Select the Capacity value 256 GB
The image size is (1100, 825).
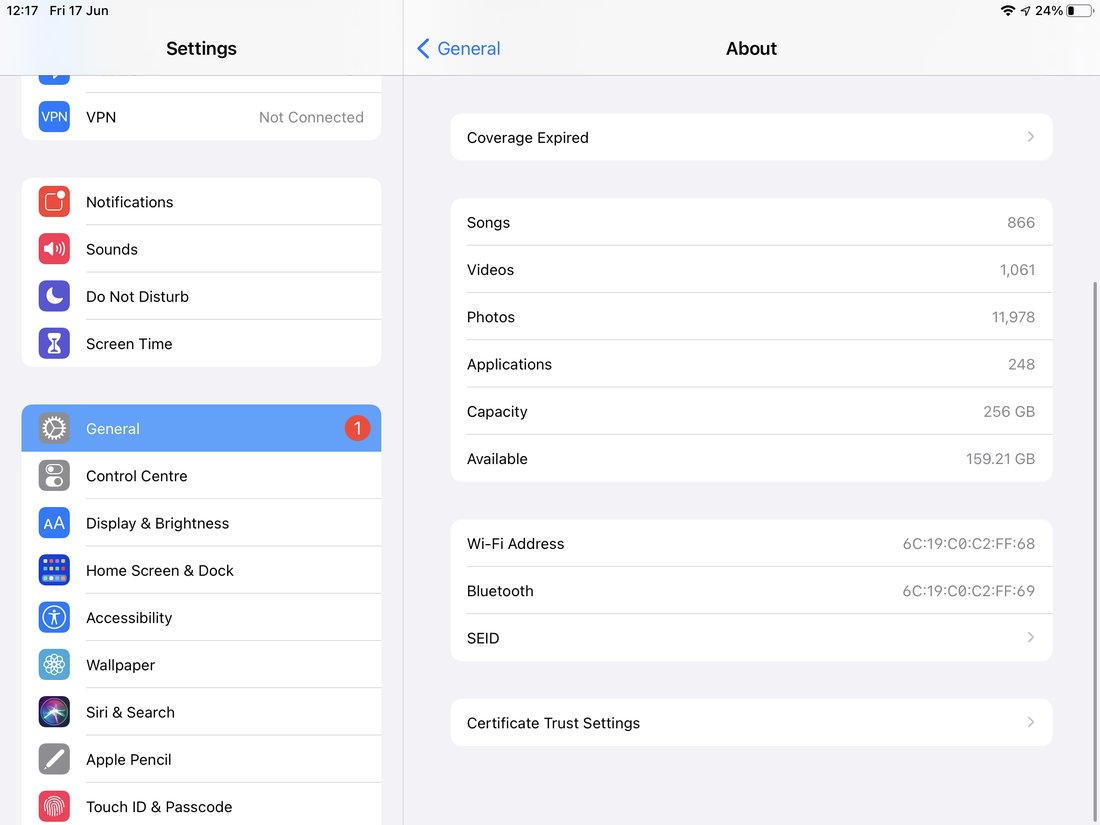coord(1009,412)
